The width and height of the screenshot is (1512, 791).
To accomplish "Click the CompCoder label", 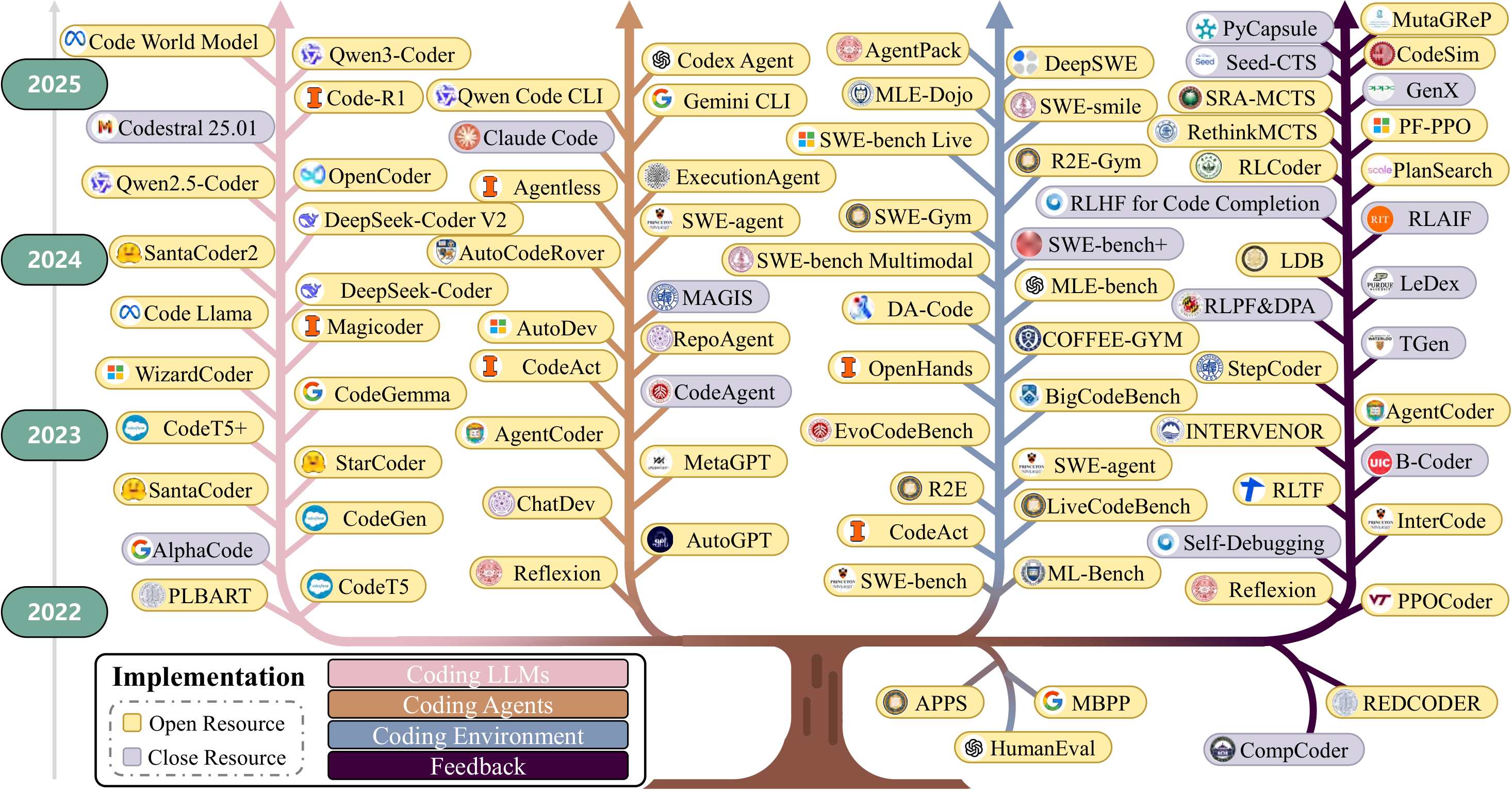I will click(1284, 749).
